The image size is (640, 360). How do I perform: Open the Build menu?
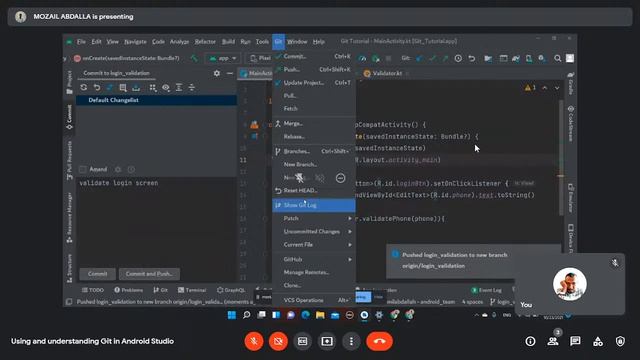(228, 42)
